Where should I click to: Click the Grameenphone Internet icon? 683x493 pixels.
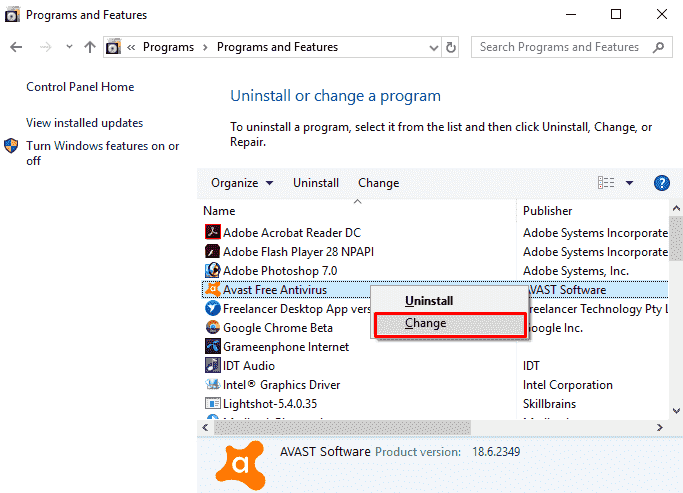tap(213, 346)
